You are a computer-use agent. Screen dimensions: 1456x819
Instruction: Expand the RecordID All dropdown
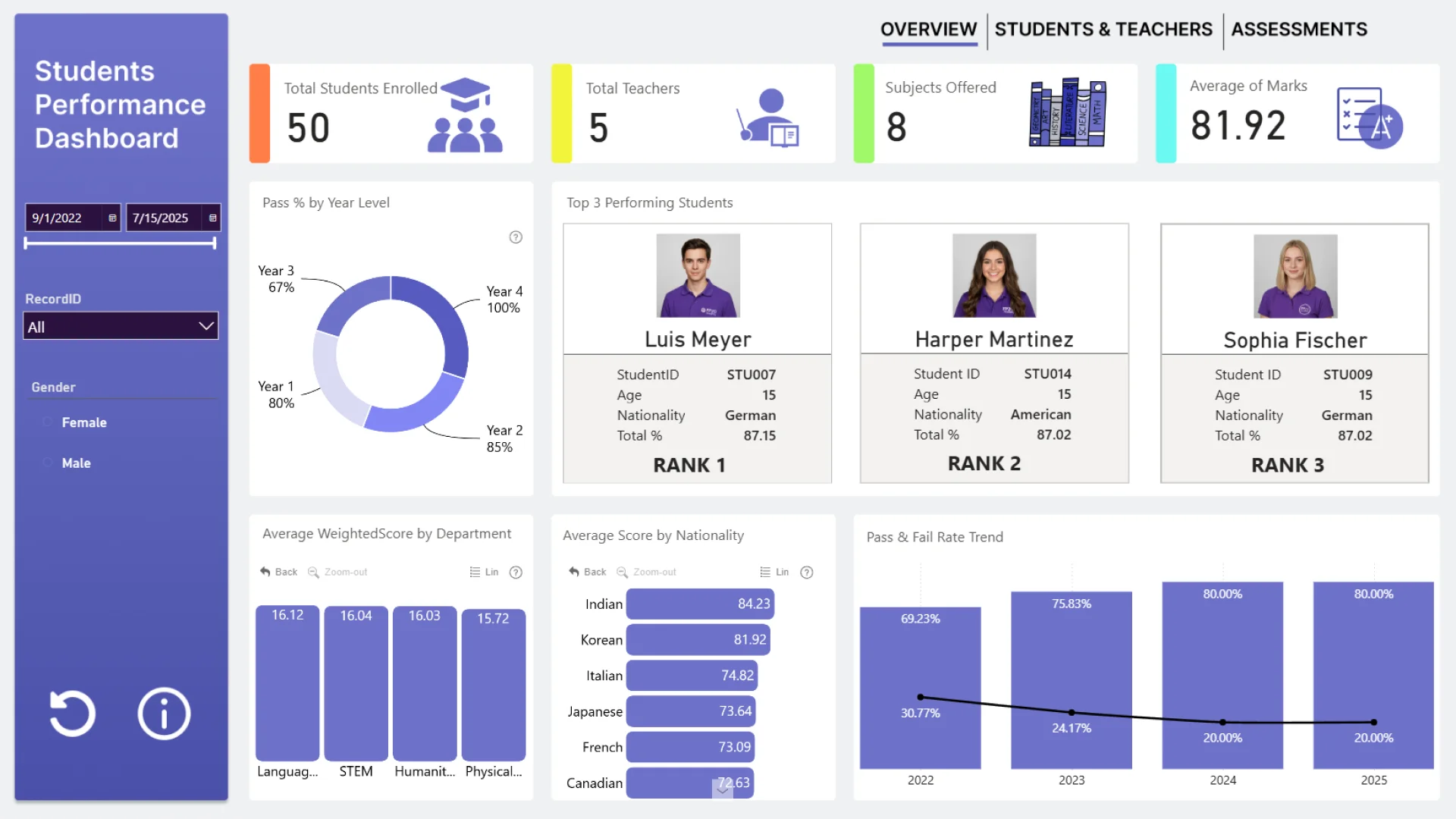[206, 326]
